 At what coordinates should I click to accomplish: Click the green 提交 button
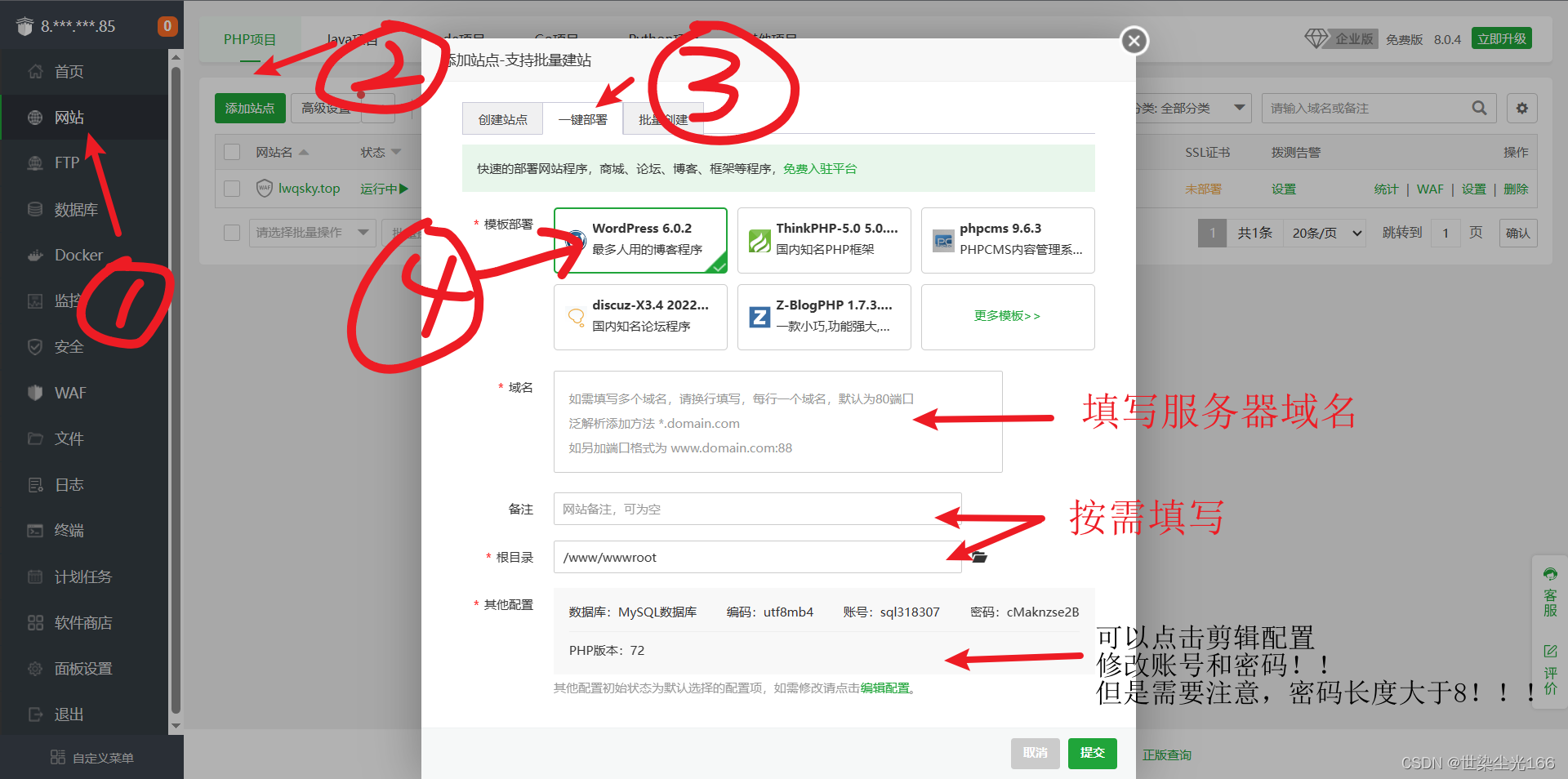(1092, 753)
